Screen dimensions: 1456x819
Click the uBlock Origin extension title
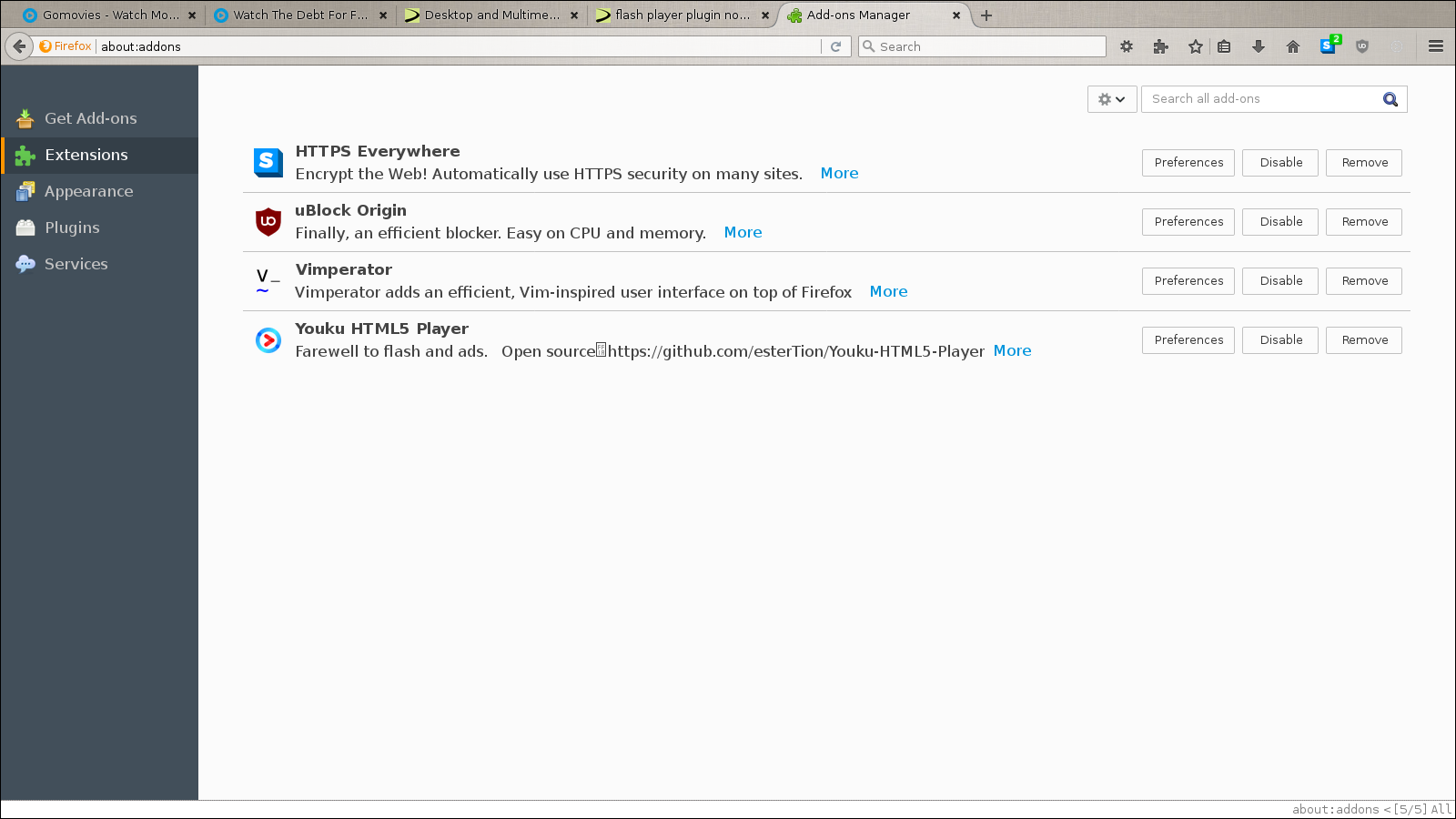tap(350, 210)
